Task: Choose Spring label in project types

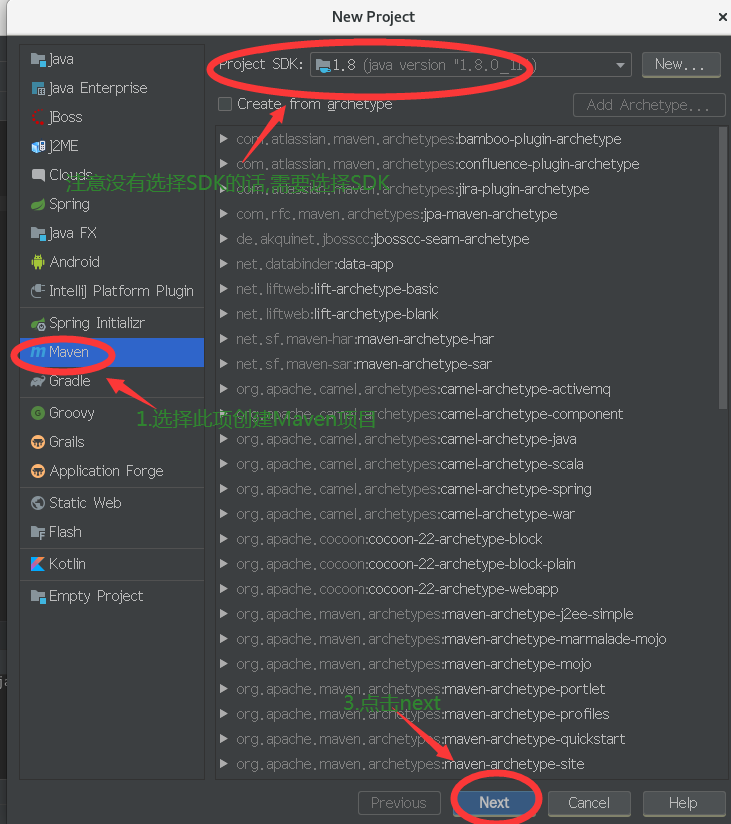Action: click(69, 204)
